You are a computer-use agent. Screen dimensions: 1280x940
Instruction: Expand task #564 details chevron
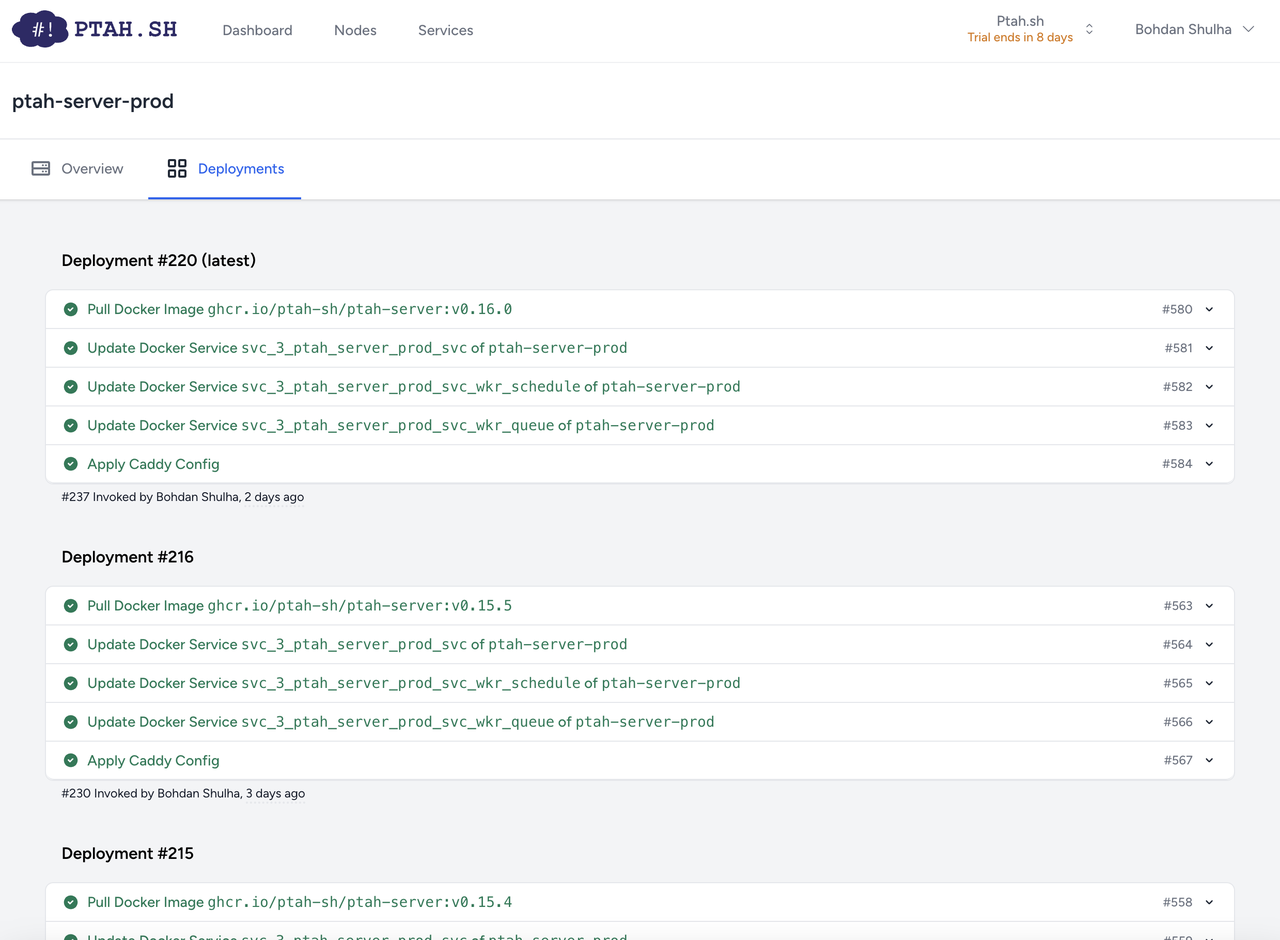click(1209, 645)
